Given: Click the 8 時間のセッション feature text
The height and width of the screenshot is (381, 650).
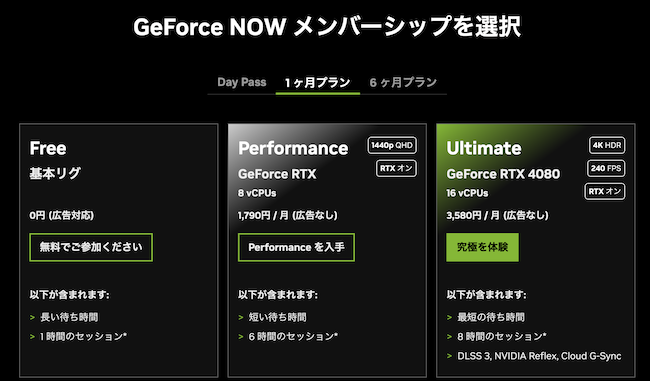Looking at the screenshot, I should point(502,337).
